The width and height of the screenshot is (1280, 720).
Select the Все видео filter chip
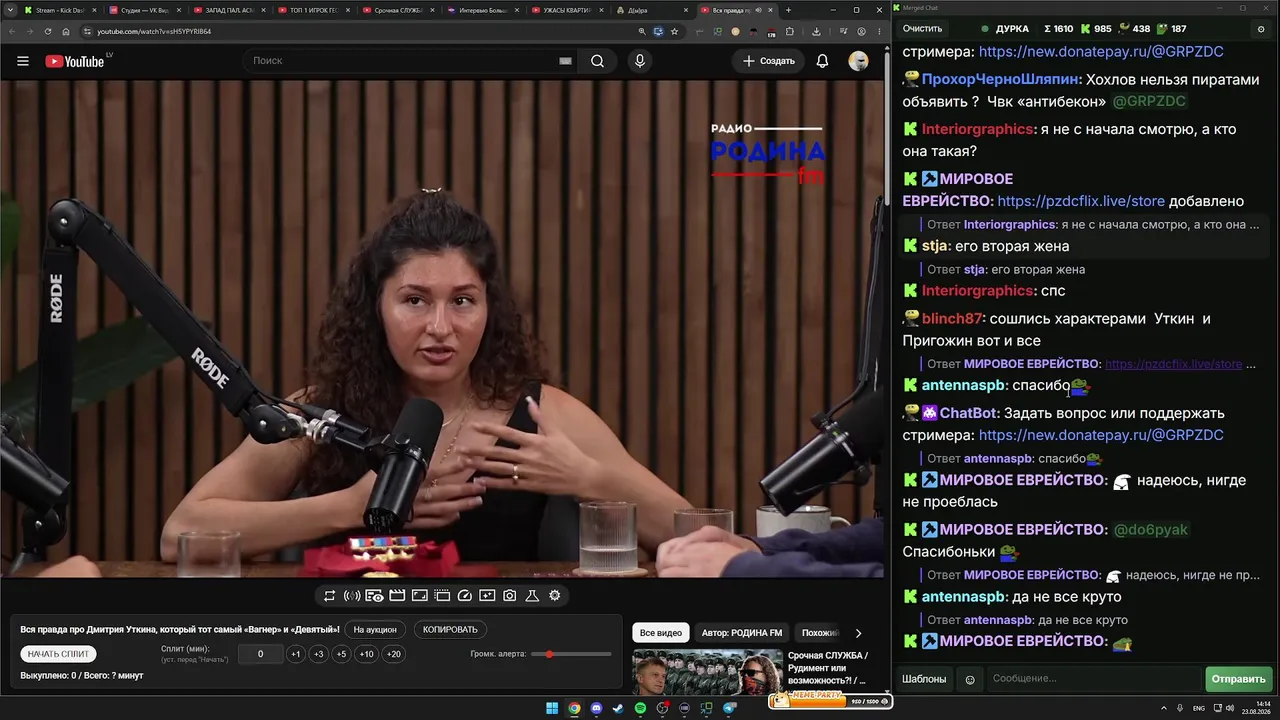[661, 633]
